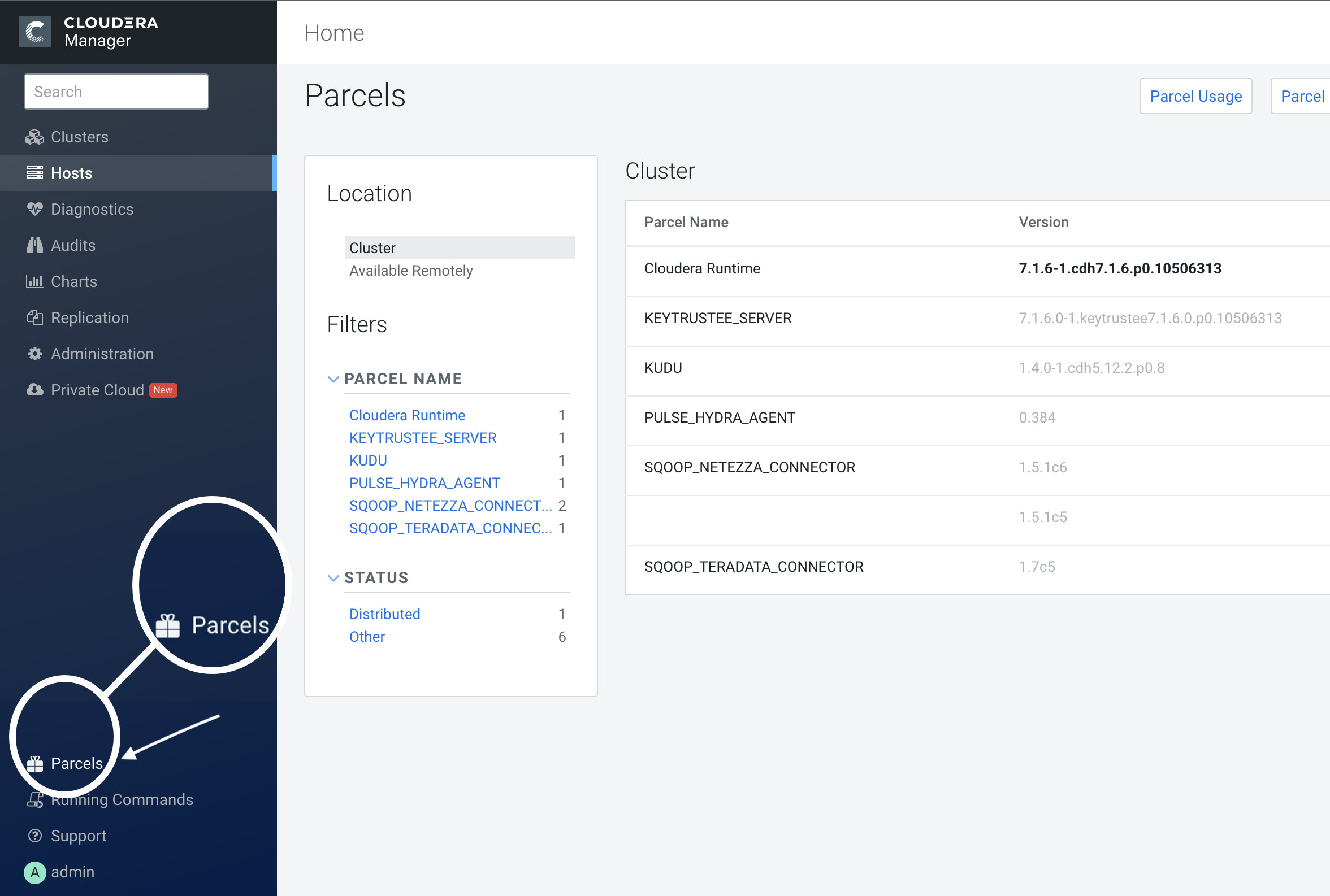Click version 1.5.1c6
Screen dimensions: 1330x896
tap(1042, 467)
